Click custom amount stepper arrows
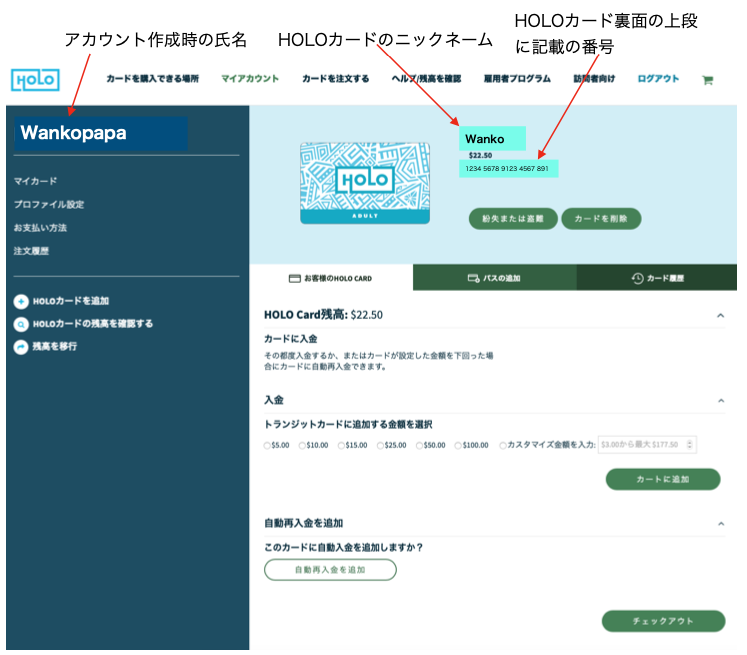The width and height of the screenshot is (747, 655). [689, 445]
